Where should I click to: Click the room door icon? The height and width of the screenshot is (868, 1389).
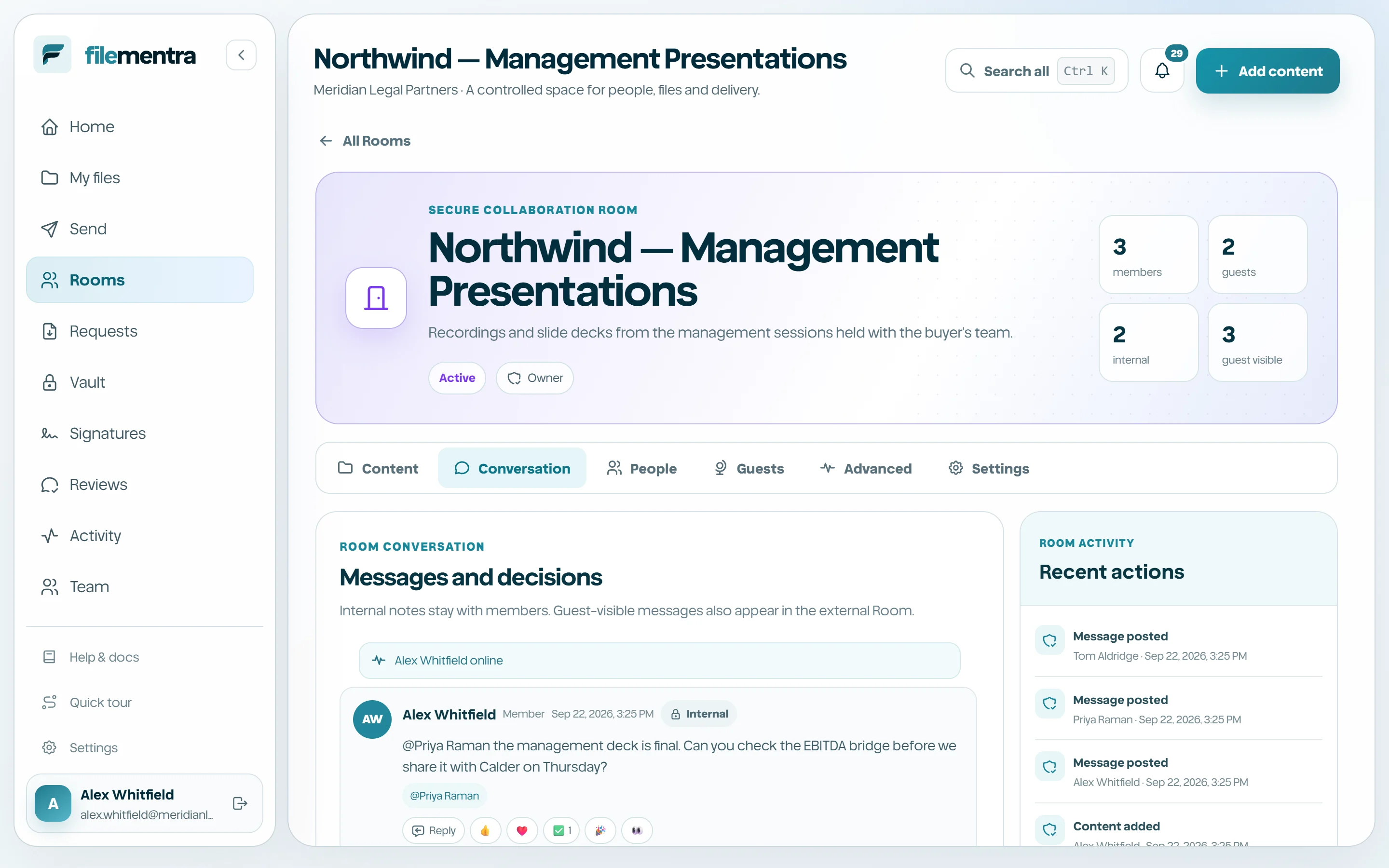pos(376,298)
